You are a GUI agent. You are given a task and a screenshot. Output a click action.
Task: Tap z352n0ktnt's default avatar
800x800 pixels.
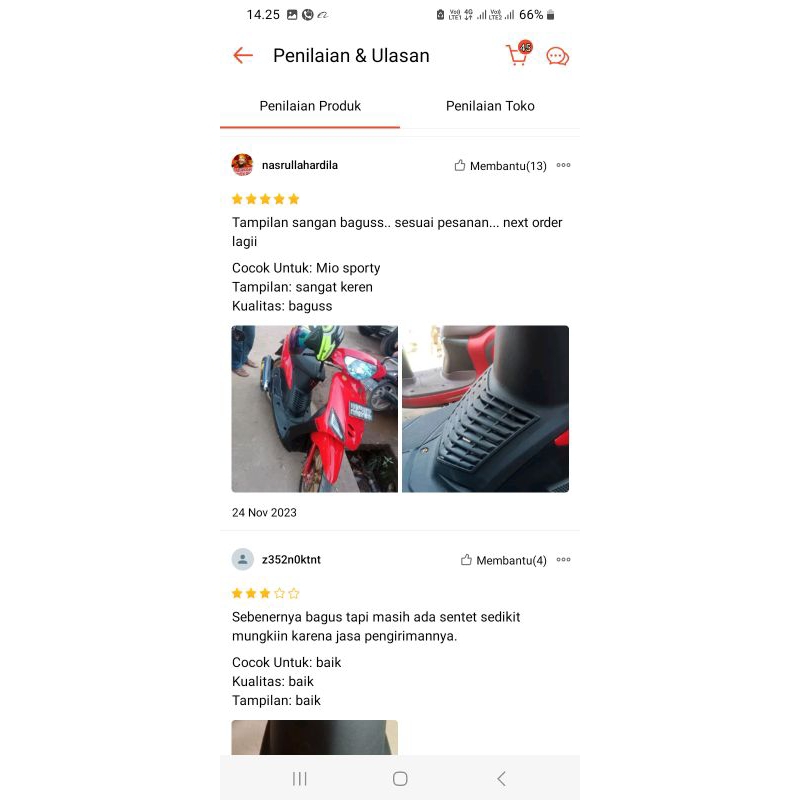[242, 559]
